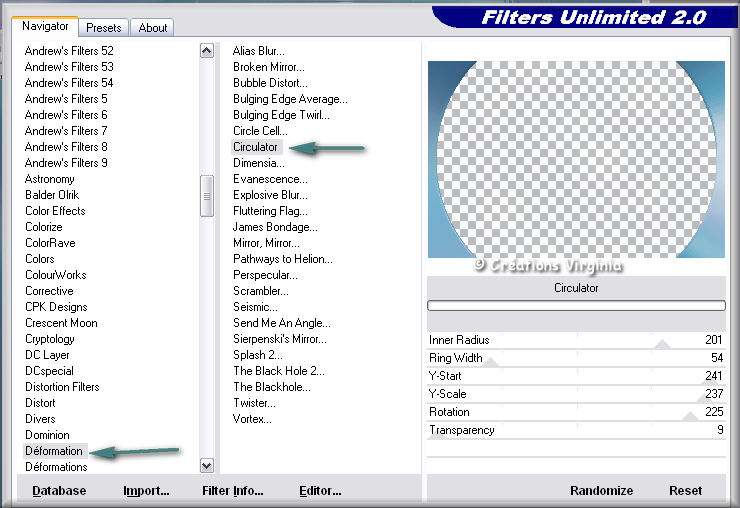Click the Database button
Screen dimensions: 740x508
59,491
